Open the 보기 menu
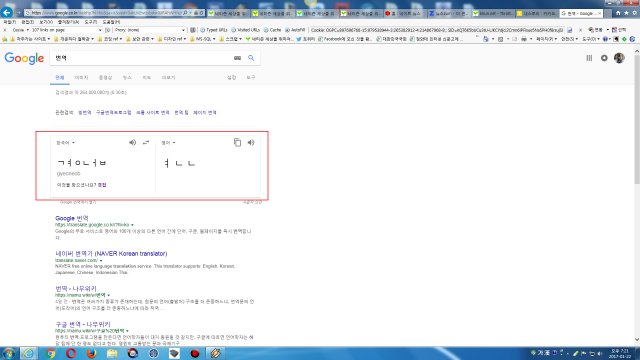Viewport: 640px width, 360px height. [x=46, y=22]
